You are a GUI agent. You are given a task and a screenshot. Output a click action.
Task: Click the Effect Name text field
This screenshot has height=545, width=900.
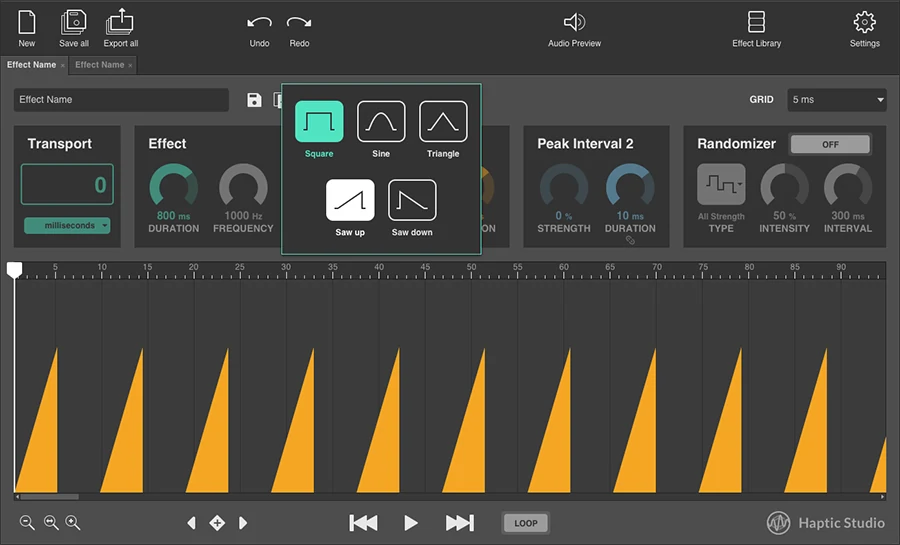pos(121,100)
